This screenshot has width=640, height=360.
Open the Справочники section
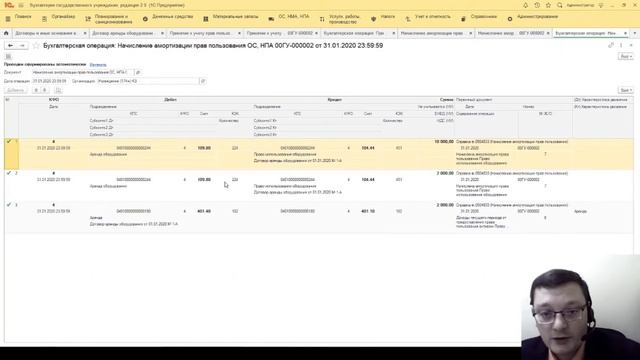pyautogui.click(x=479, y=18)
